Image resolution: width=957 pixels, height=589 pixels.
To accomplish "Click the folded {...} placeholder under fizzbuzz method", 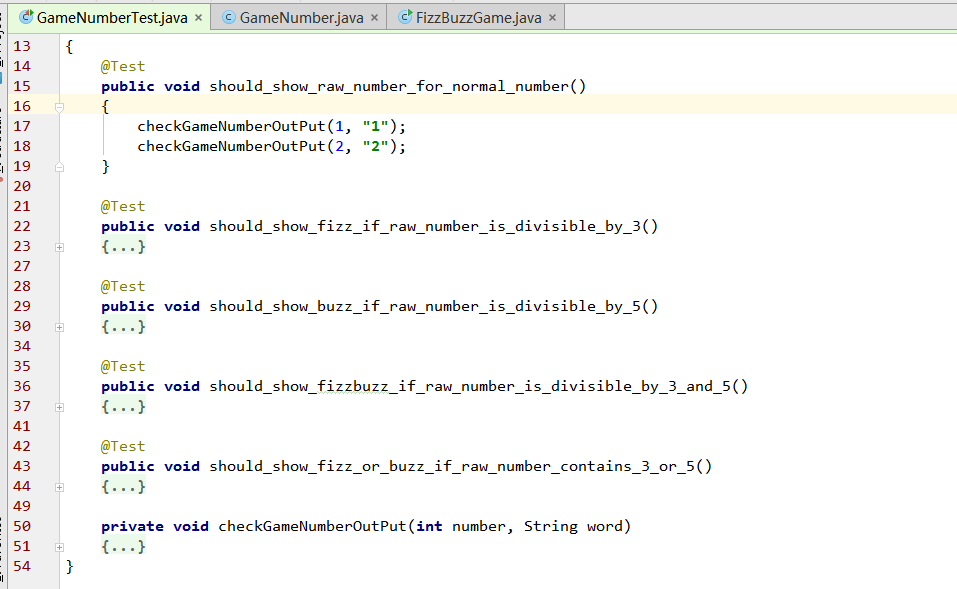I will [x=123, y=407].
